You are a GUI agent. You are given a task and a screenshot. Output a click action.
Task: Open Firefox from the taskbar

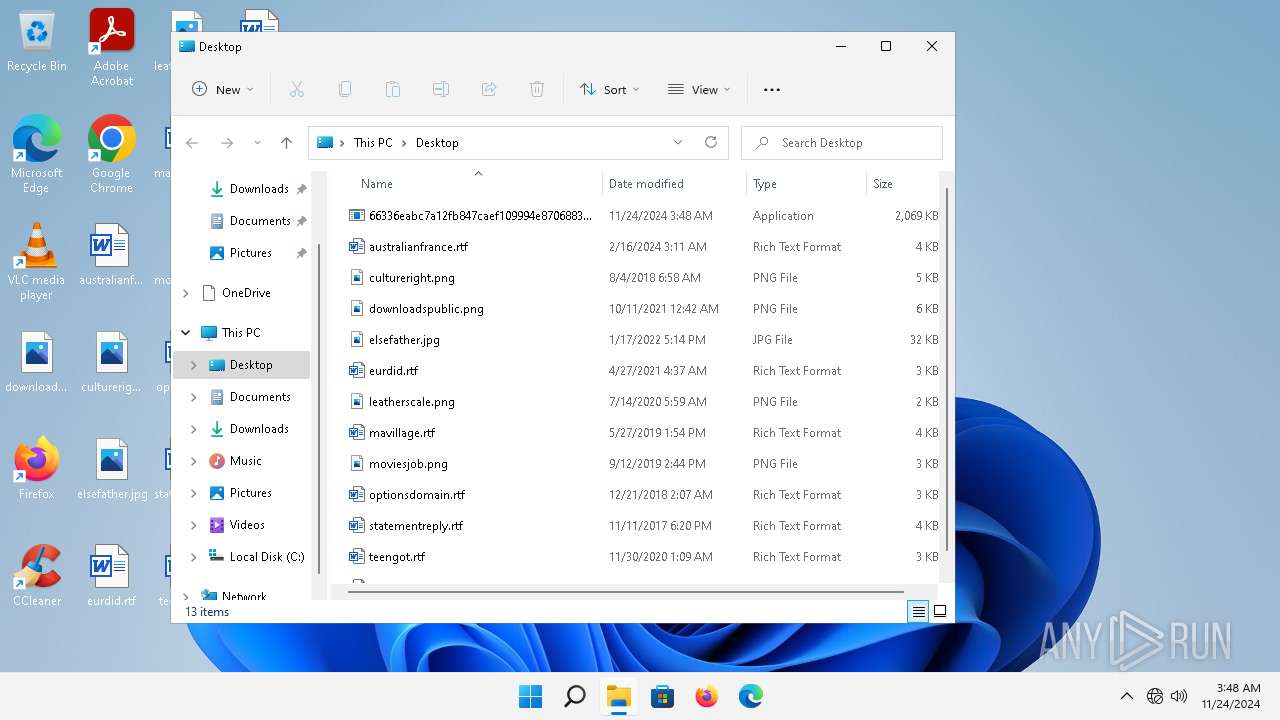click(x=707, y=696)
